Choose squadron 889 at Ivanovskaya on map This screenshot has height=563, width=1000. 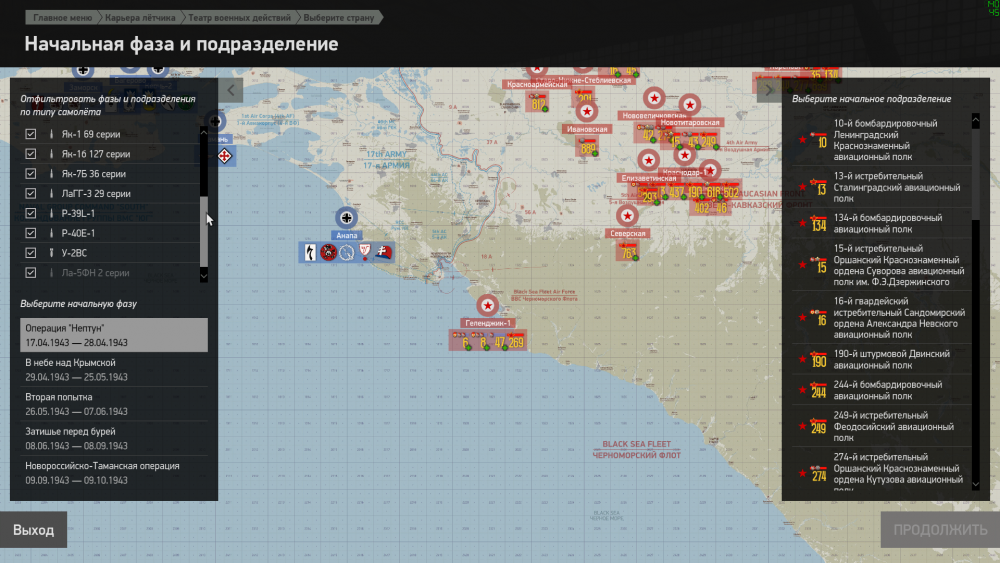pos(587,147)
